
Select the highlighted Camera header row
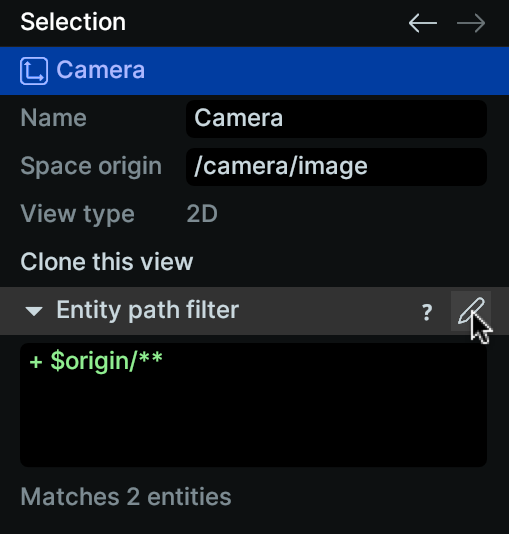tap(254, 71)
